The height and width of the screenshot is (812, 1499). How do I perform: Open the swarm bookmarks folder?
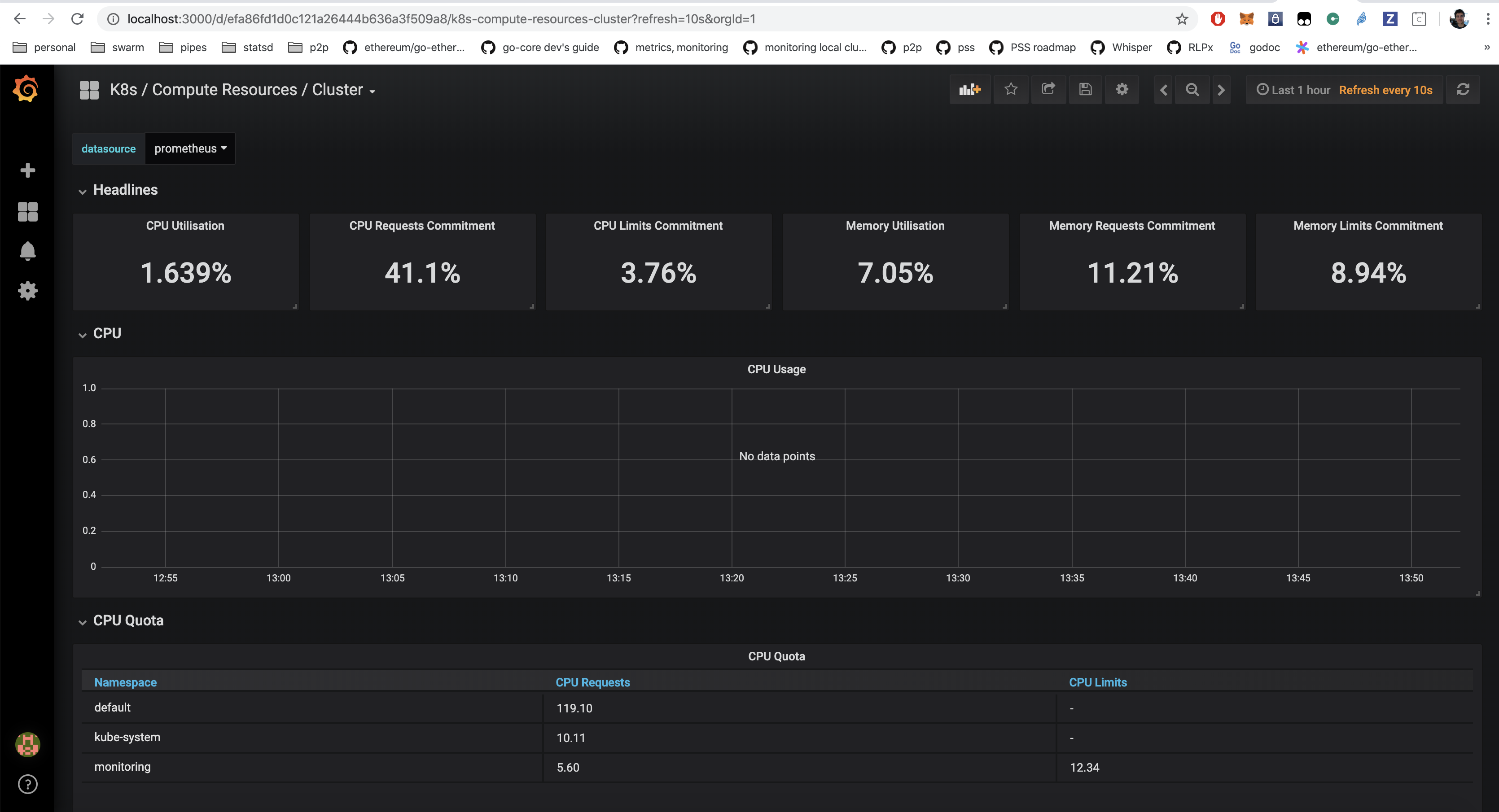118,48
